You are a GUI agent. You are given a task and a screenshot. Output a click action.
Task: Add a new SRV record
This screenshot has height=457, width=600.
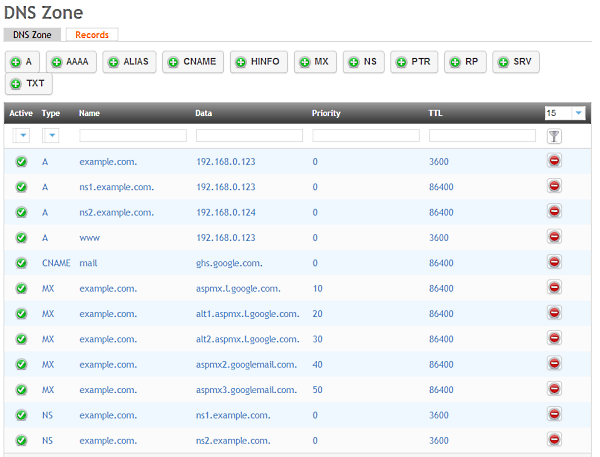click(x=516, y=62)
